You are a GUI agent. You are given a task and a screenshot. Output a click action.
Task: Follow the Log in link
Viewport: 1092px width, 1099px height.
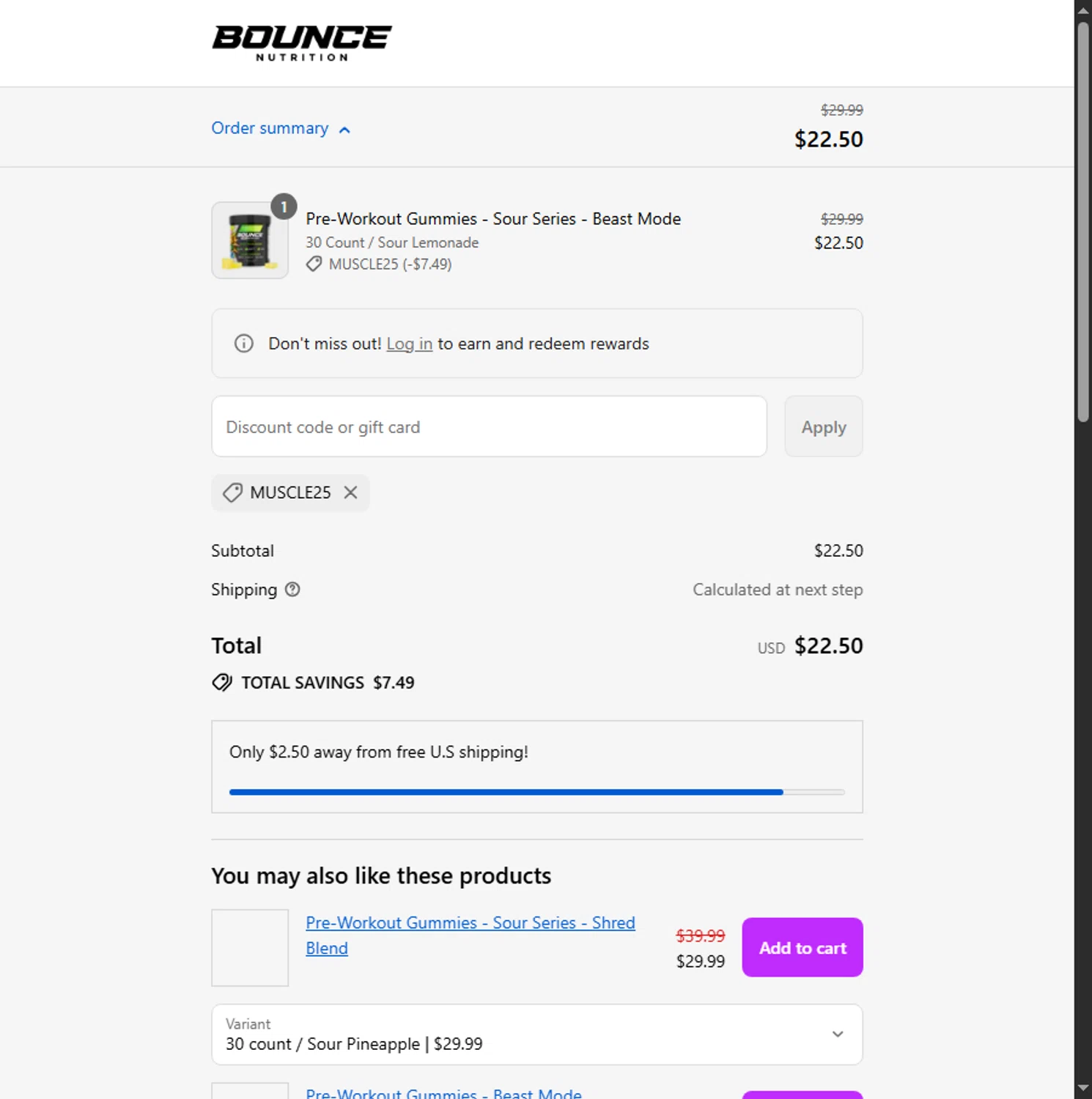(x=409, y=344)
